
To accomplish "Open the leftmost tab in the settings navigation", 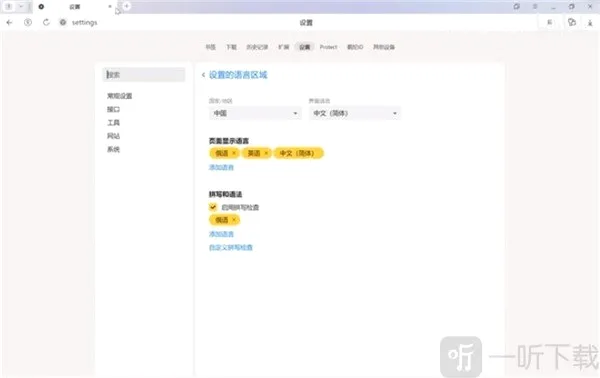I will click(x=210, y=47).
